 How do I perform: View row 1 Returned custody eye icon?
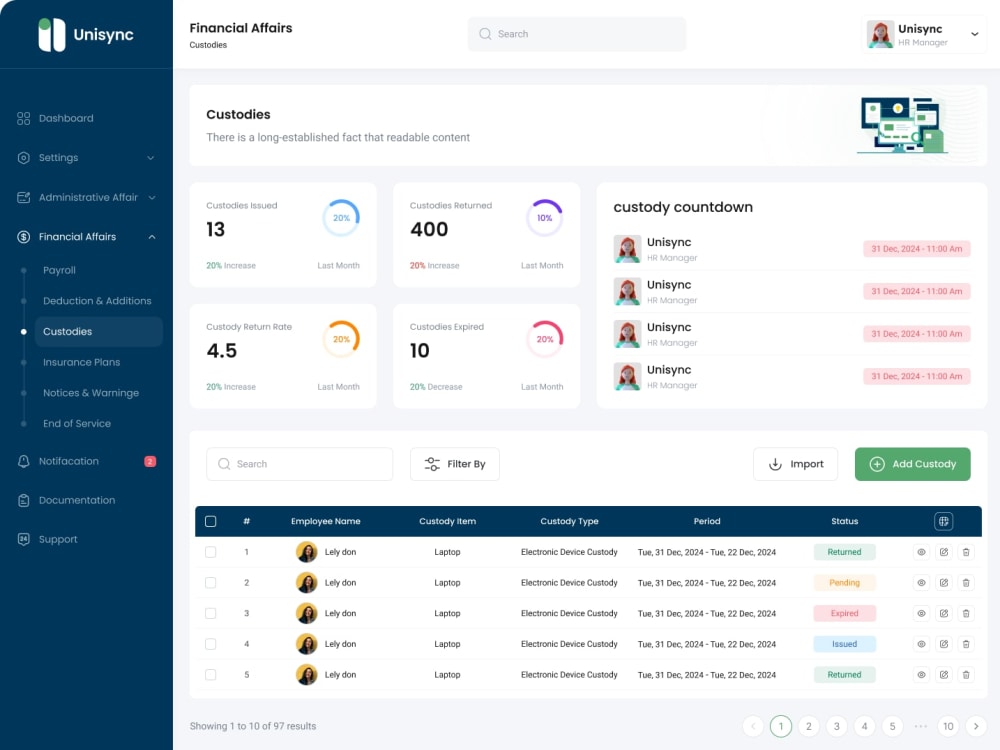click(922, 552)
